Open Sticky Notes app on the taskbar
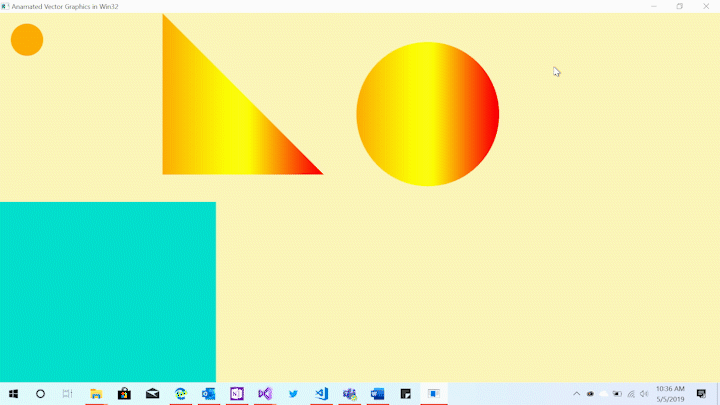 coord(405,394)
